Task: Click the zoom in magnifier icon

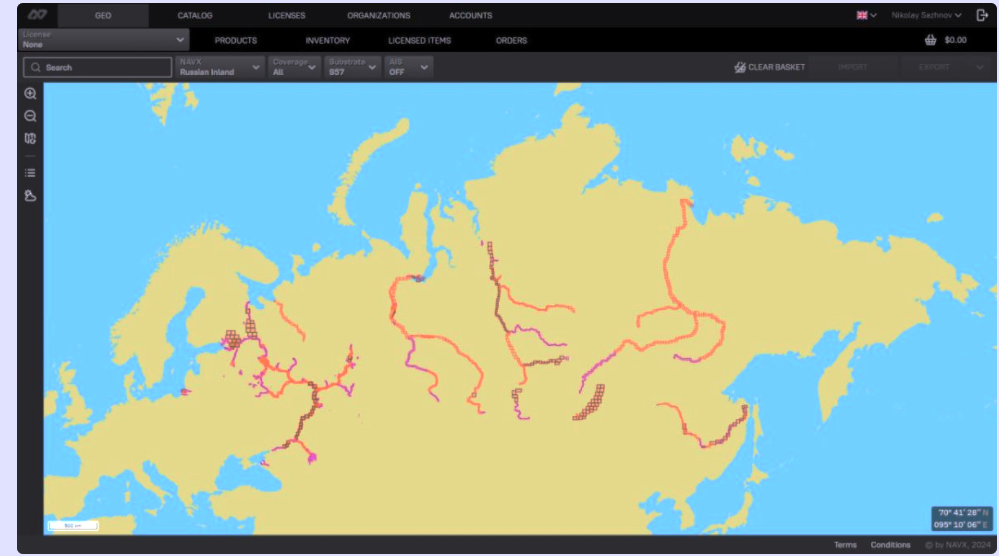Action: point(30,94)
